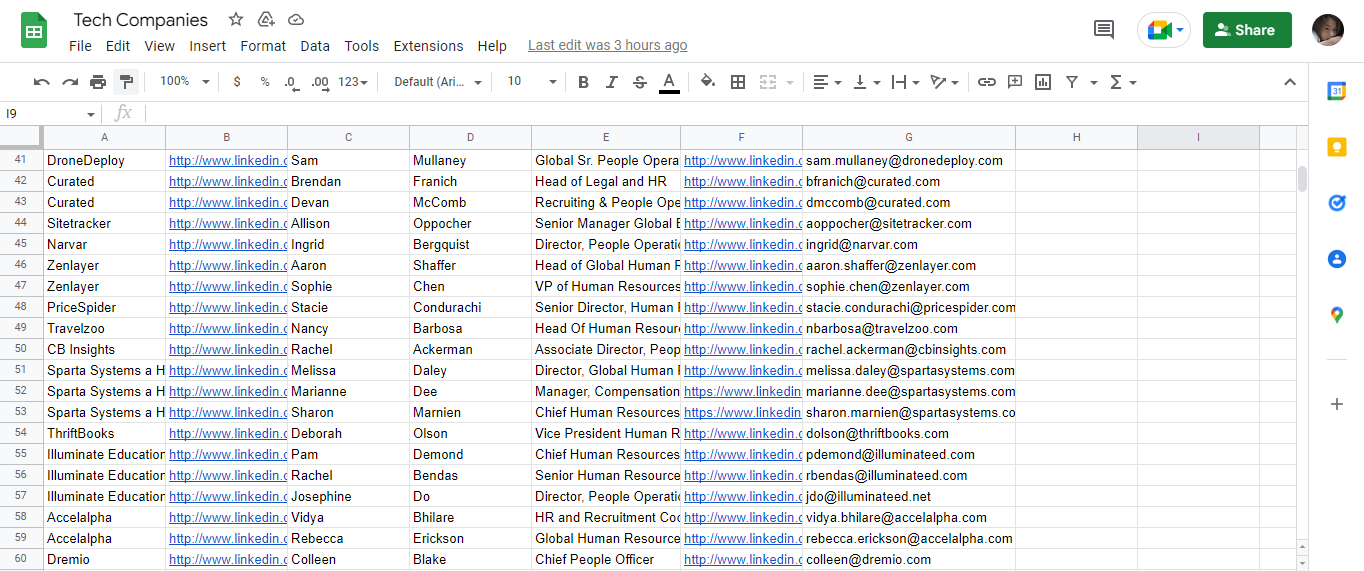This screenshot has width=1364, height=571.
Task: Select column G header
Action: tap(909, 137)
